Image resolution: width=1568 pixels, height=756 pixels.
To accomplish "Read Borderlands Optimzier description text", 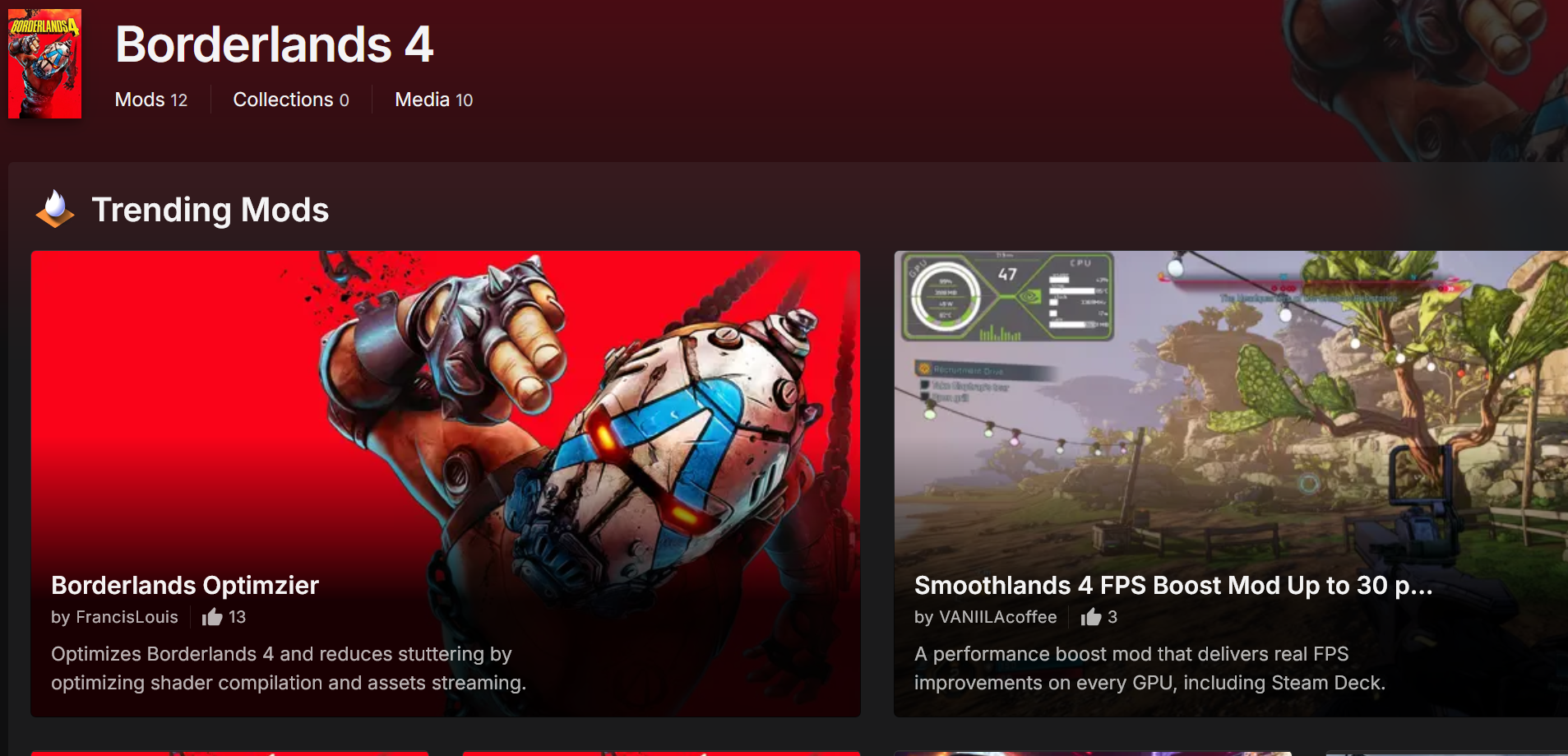I will [289, 668].
